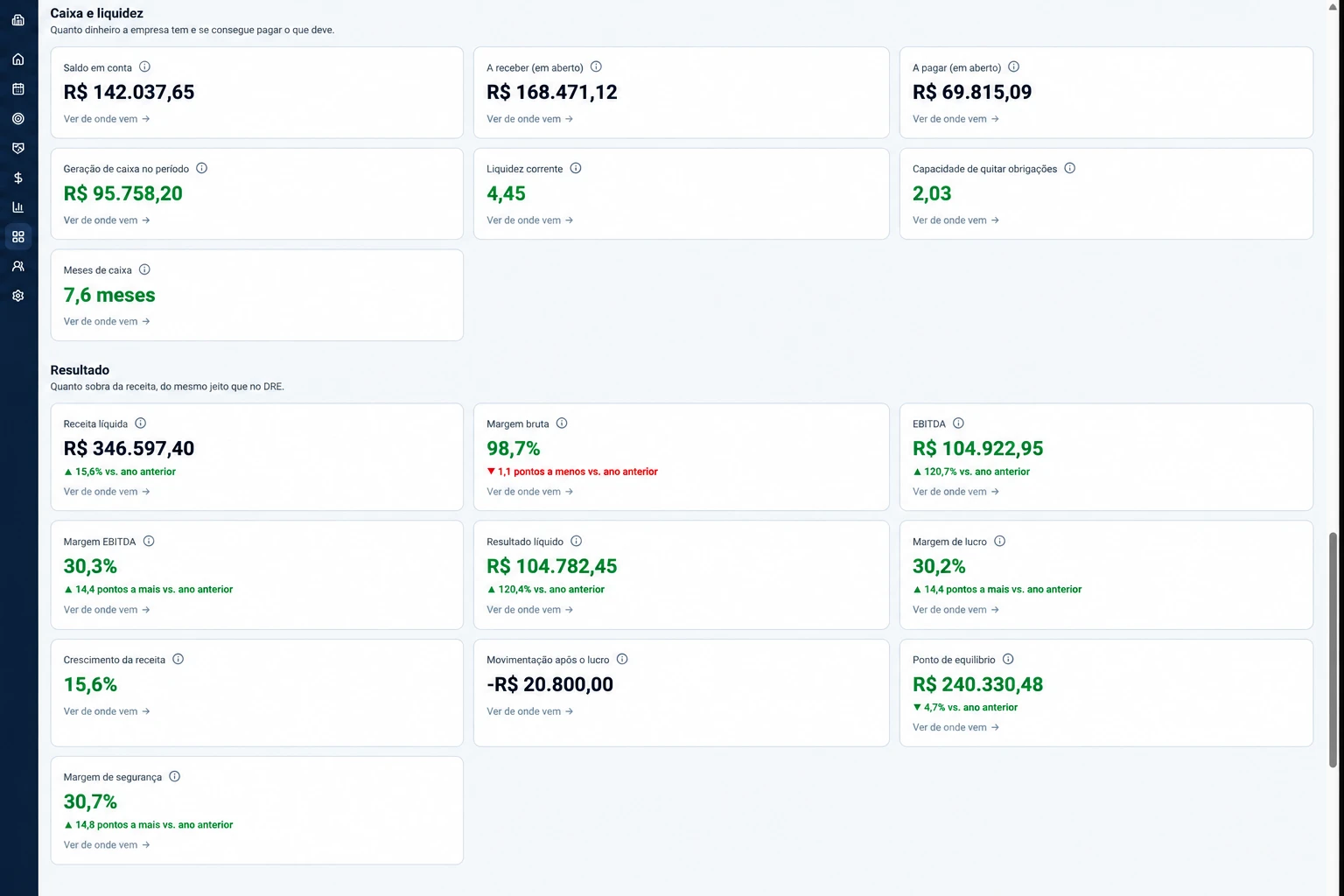
Task: Click 'Ver de onde vem' under Ponto de equilíbrio
Action: coord(955,727)
